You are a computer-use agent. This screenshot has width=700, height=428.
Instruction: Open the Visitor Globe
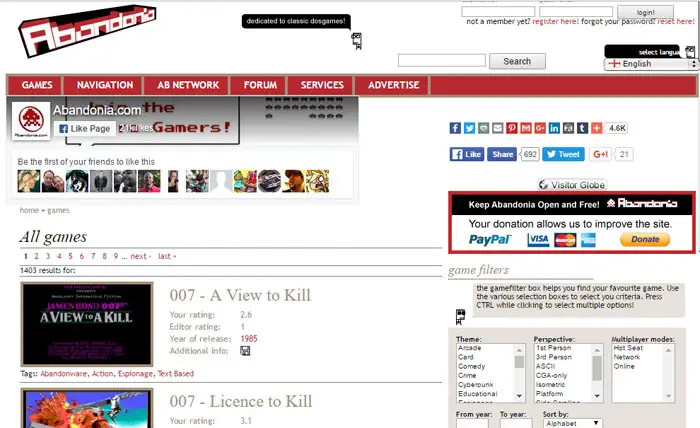[x=572, y=185]
